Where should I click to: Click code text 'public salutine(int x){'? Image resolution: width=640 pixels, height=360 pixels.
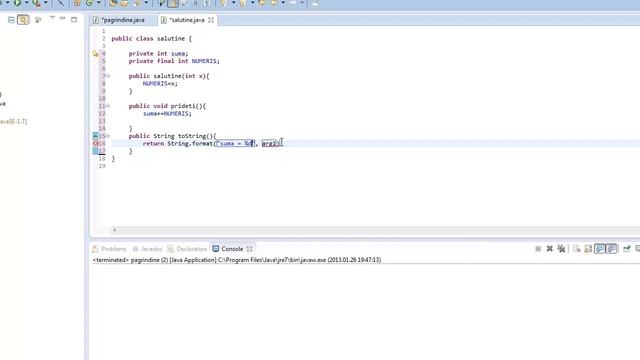pos(169,76)
